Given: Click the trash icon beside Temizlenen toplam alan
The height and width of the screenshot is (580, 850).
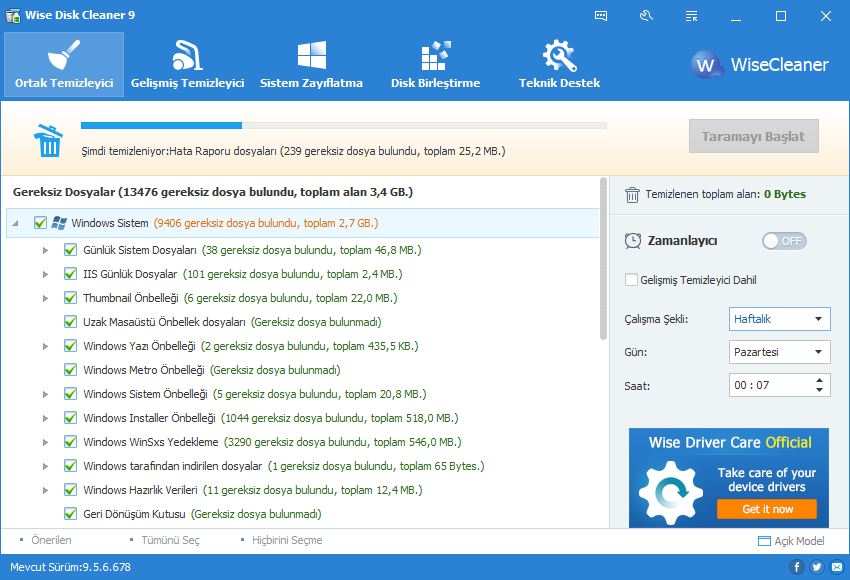Looking at the screenshot, I should click(x=632, y=194).
